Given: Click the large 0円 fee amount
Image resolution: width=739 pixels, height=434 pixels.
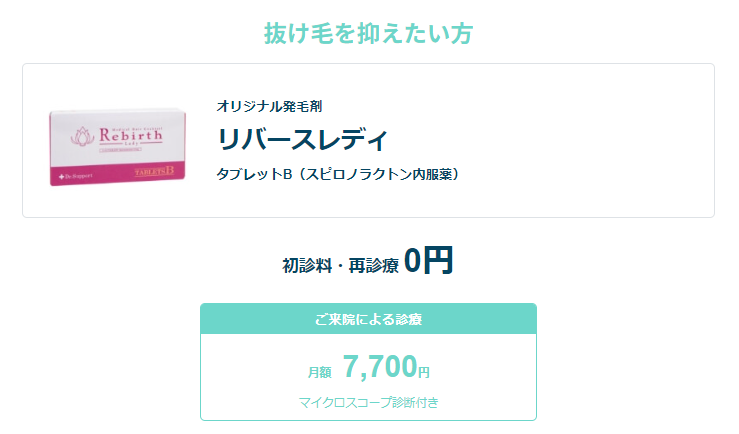Looking at the screenshot, I should 428,260.
